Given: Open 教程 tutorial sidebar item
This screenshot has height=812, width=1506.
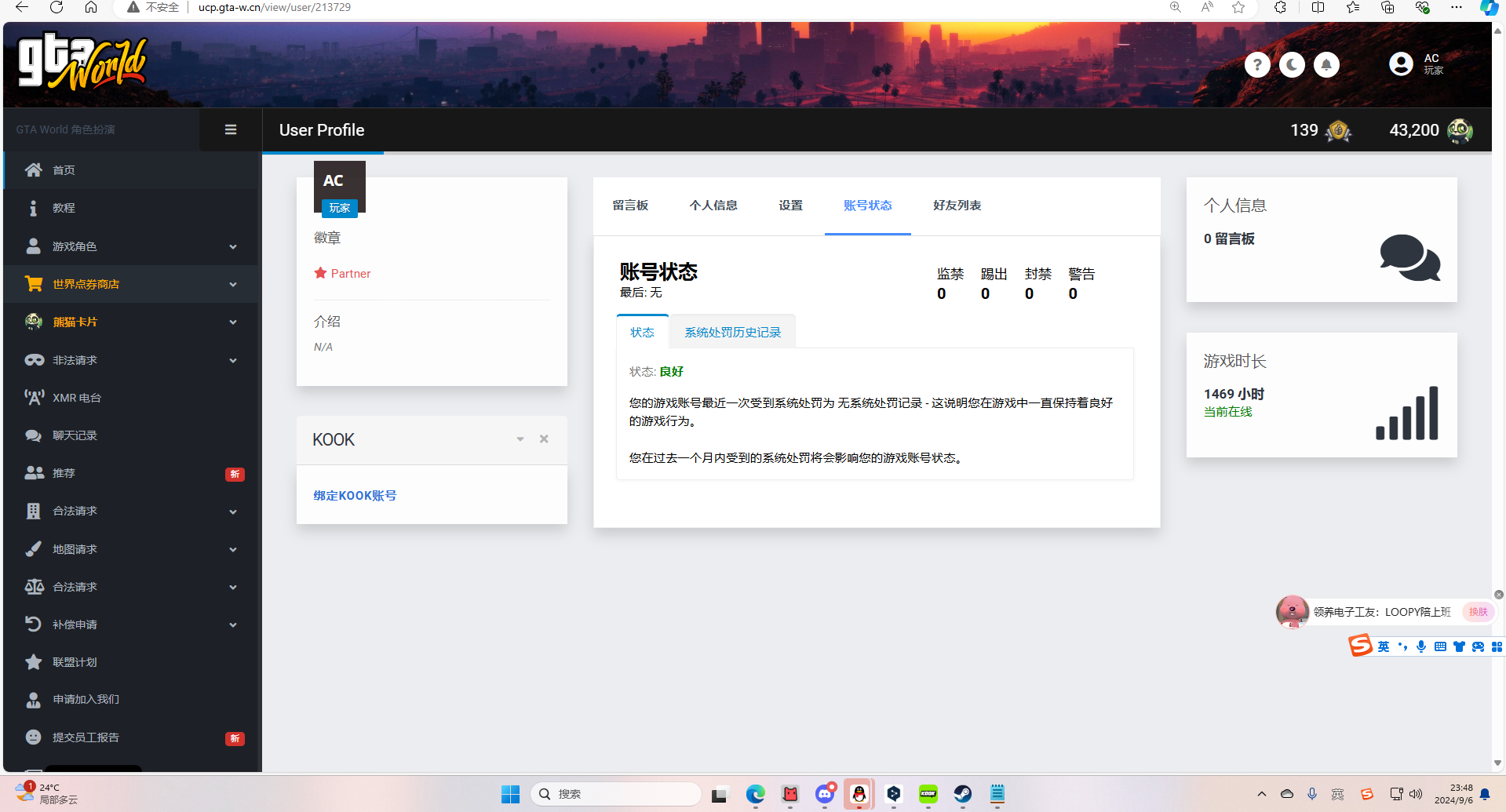Looking at the screenshot, I should [131, 208].
